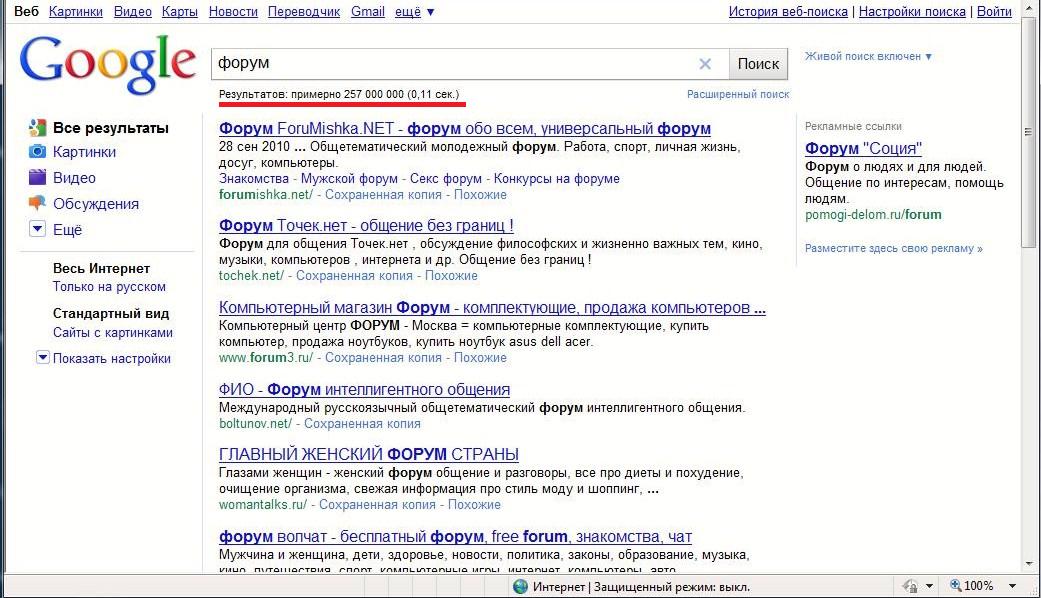Open Сохраненная копия for womantalks.ru
The image size is (1041, 598).
[377, 504]
